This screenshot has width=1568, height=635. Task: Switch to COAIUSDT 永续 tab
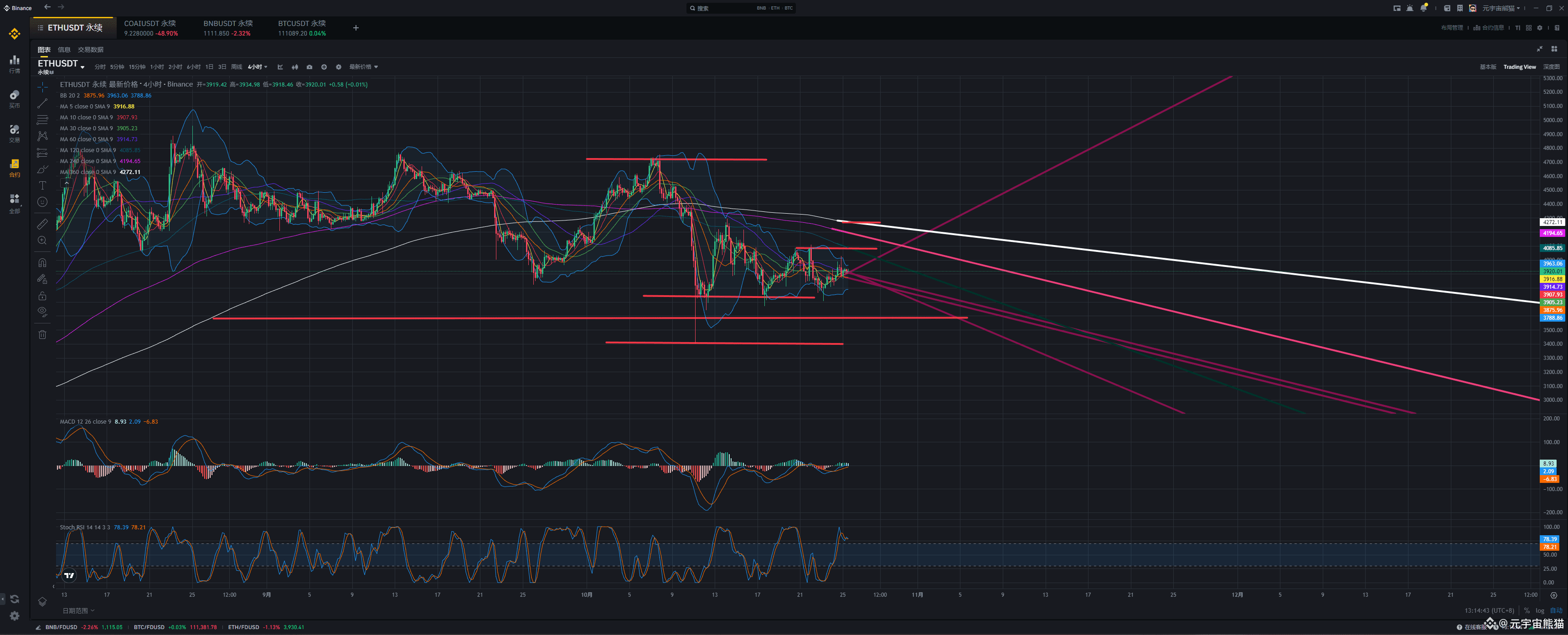coord(151,28)
